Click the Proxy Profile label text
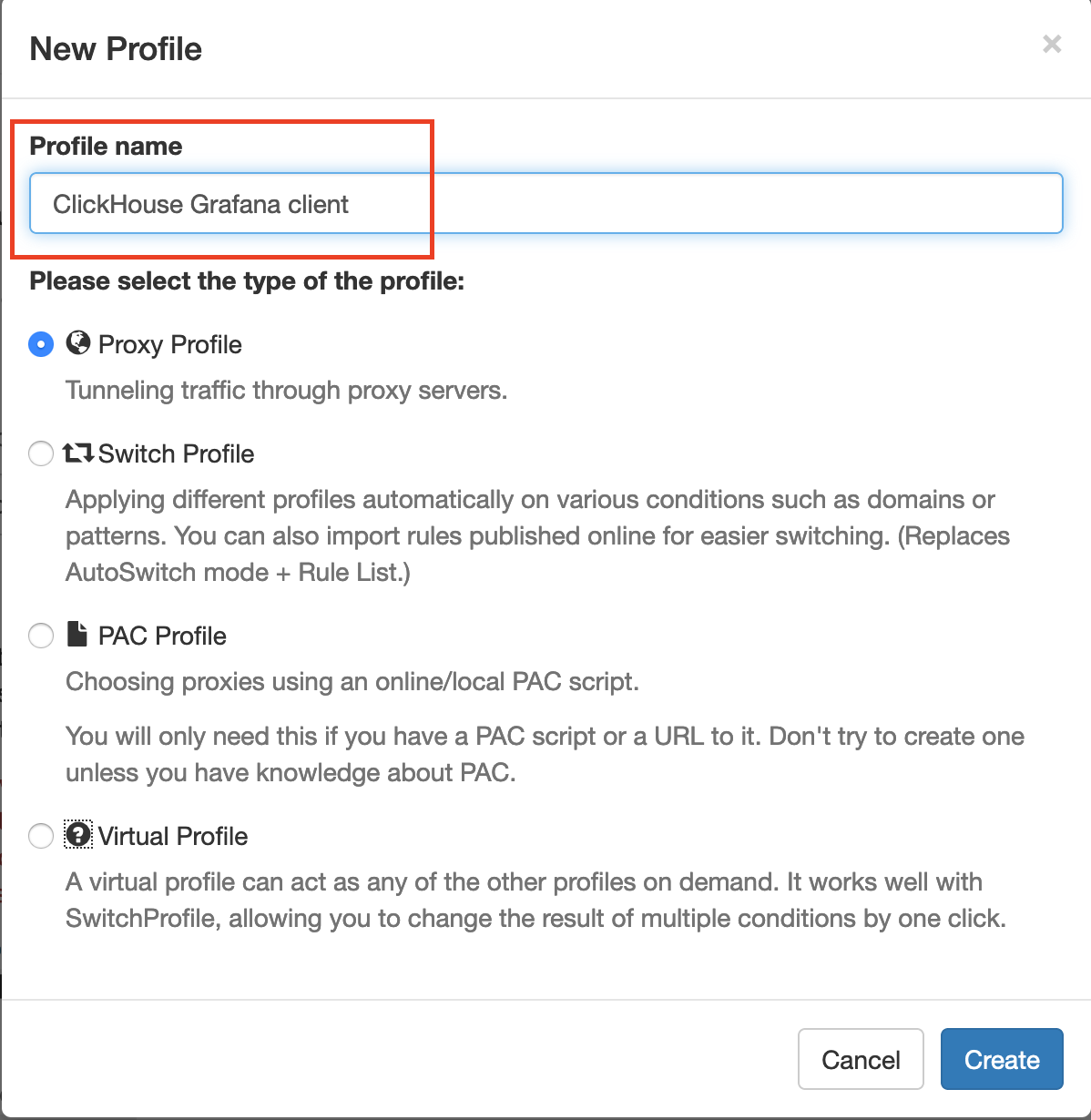The image size is (1091, 1120). click(170, 344)
